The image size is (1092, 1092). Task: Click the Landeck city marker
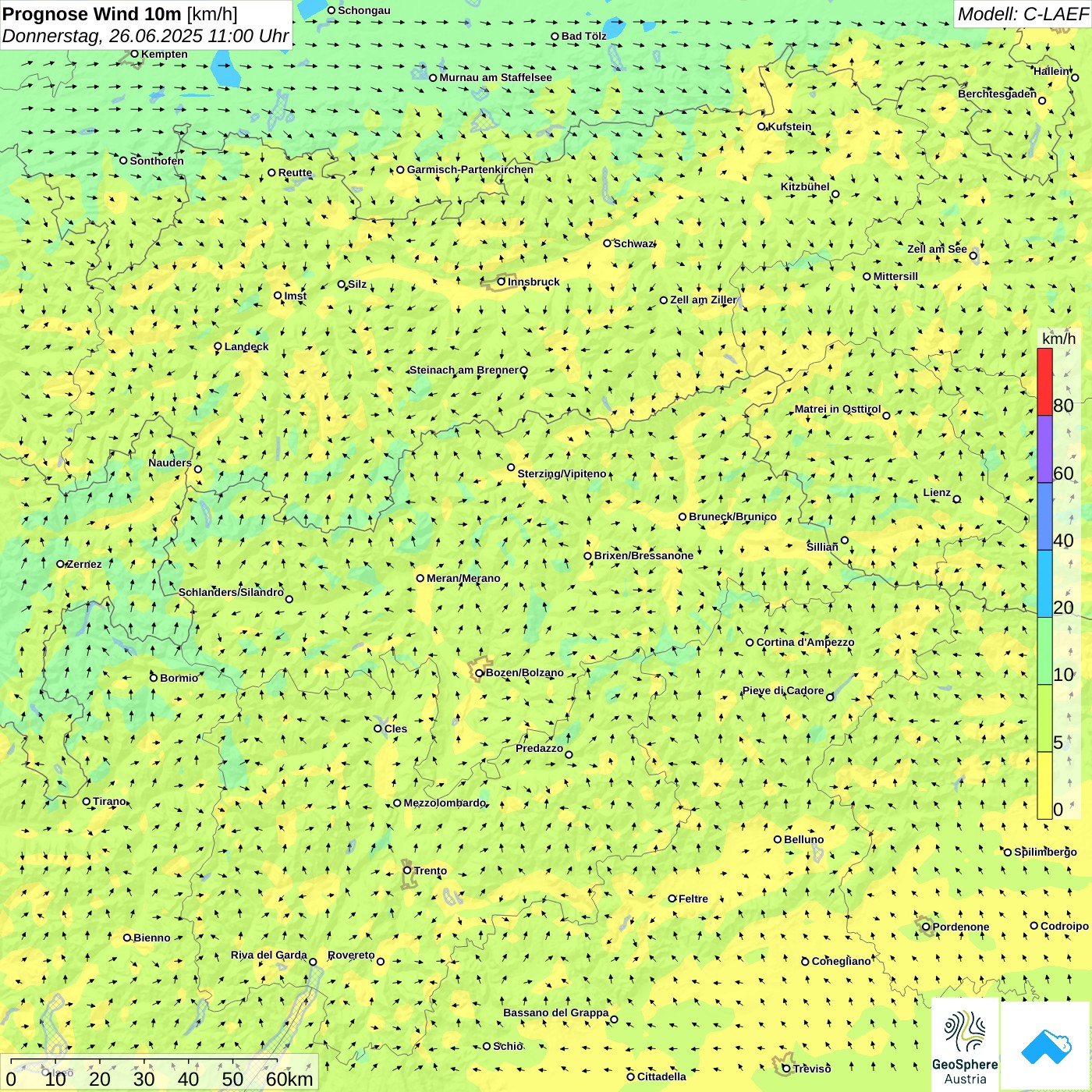point(218,346)
